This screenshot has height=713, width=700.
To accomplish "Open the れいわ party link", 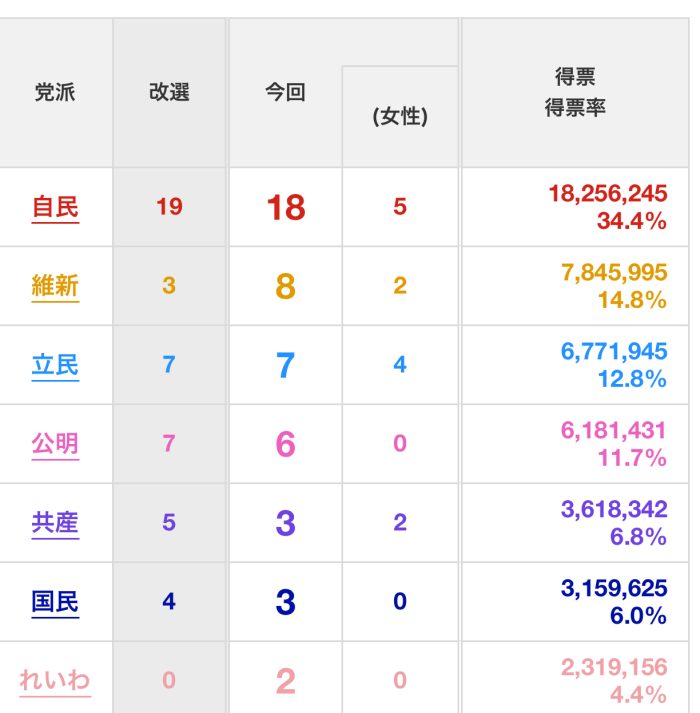I will point(55,681).
